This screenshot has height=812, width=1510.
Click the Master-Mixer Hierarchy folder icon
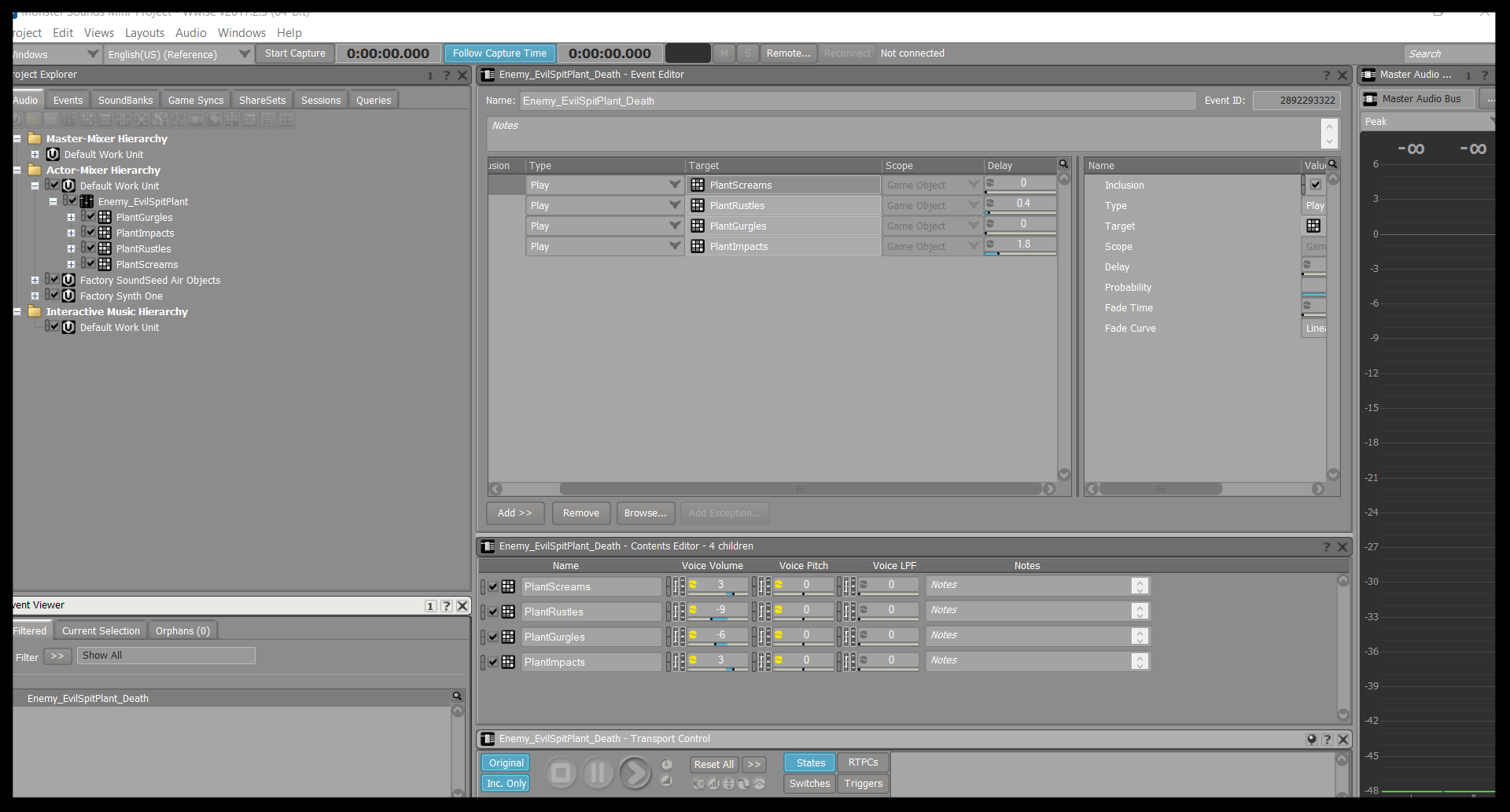click(35, 138)
